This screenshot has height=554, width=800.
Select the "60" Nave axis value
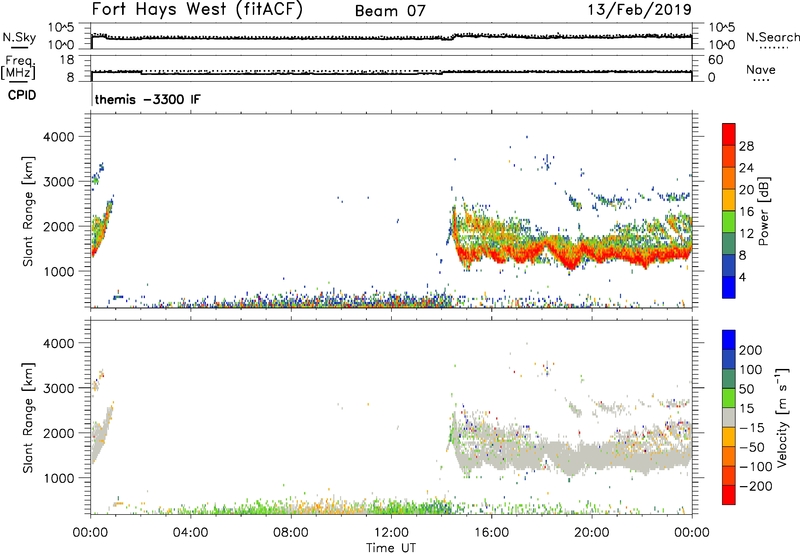715,60
